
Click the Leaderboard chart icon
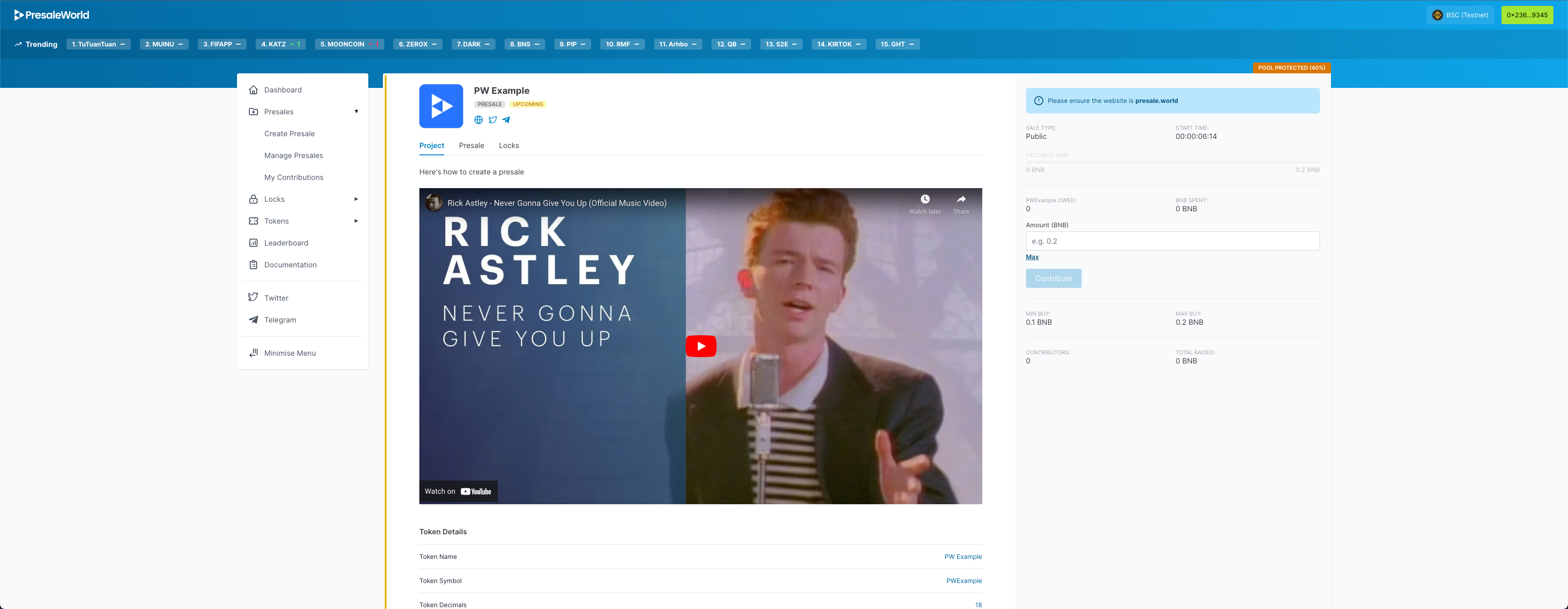click(x=253, y=243)
